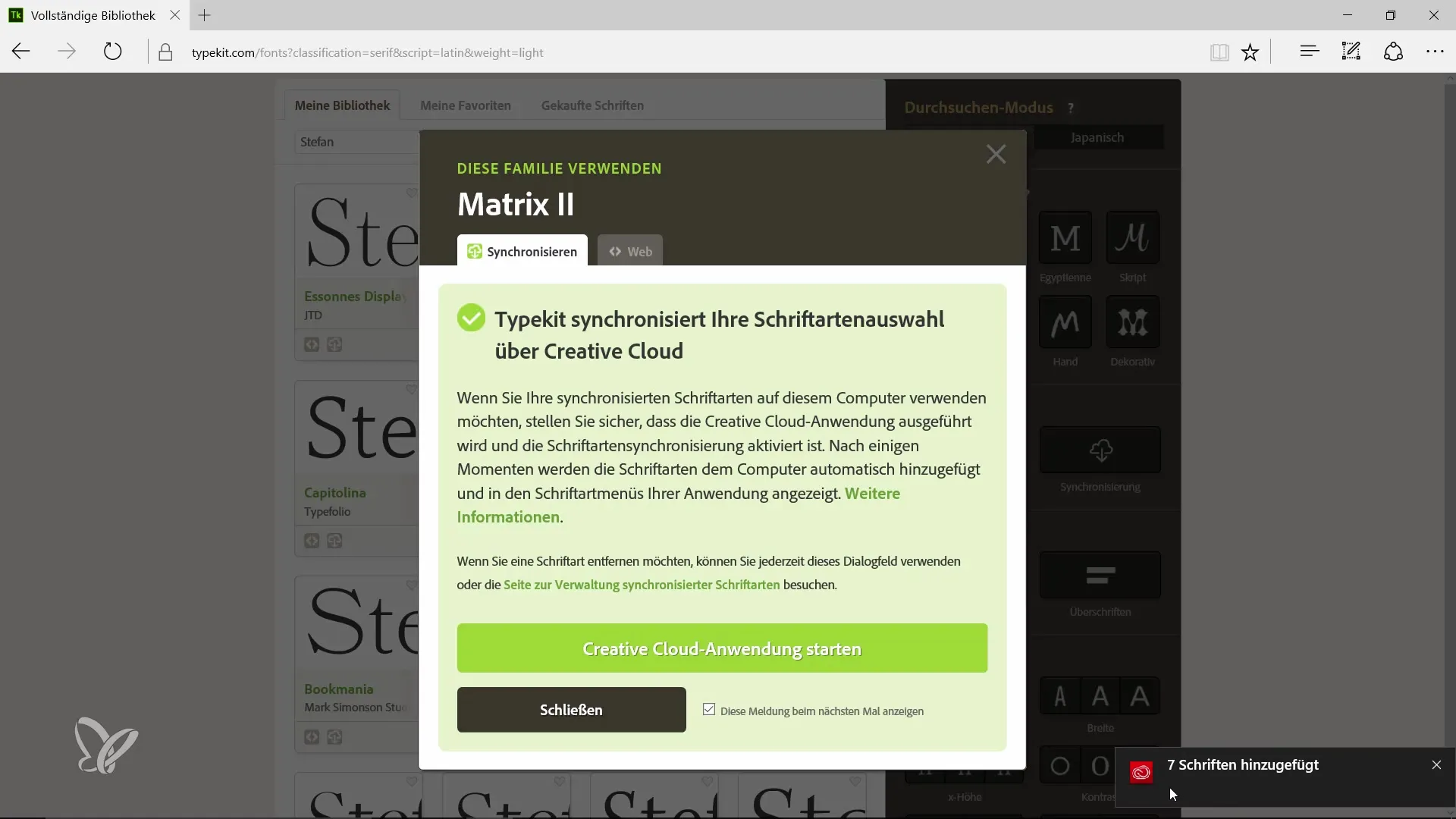Select the Japanisch mode tab
This screenshot has width=1456, height=819.
coord(1097,137)
